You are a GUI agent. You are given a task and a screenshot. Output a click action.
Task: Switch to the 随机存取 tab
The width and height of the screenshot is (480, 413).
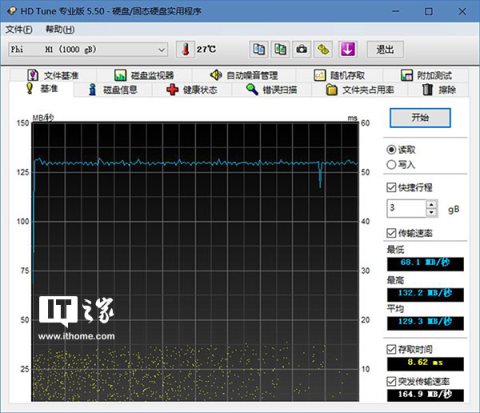pyautogui.click(x=339, y=75)
